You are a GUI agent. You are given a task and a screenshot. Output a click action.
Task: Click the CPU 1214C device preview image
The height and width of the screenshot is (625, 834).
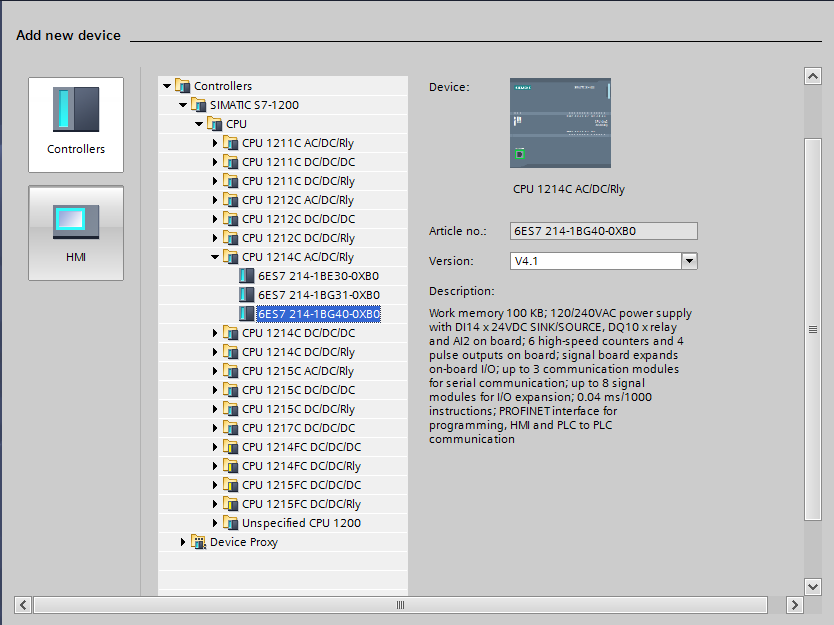pos(560,123)
